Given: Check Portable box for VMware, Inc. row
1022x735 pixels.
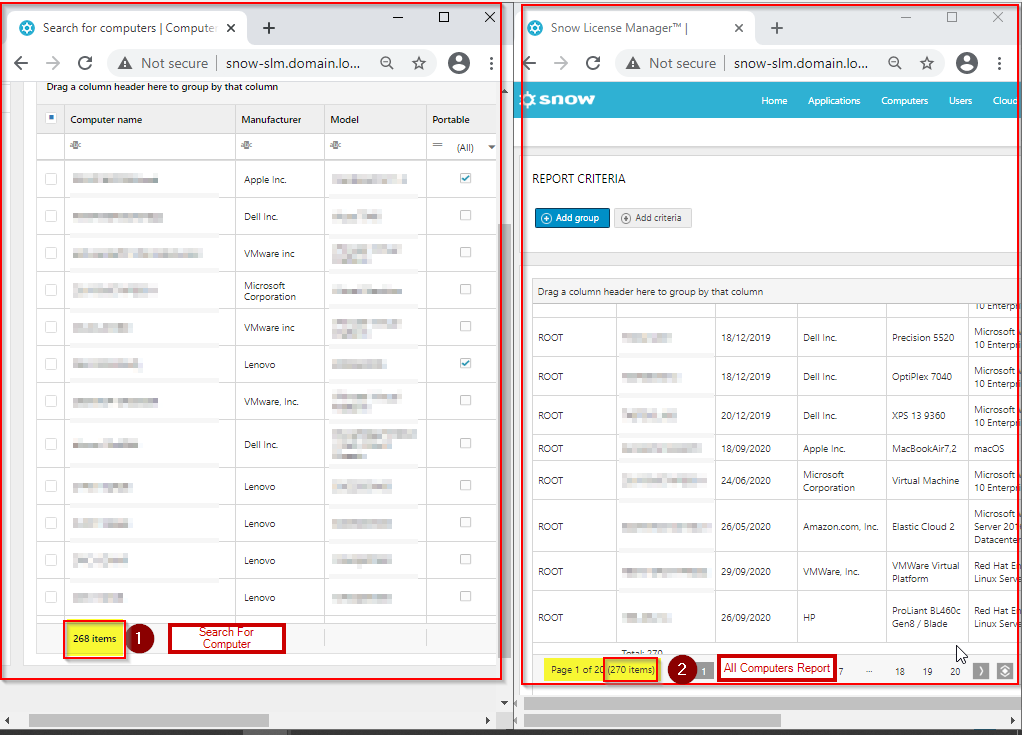Looking at the screenshot, I should point(465,400).
